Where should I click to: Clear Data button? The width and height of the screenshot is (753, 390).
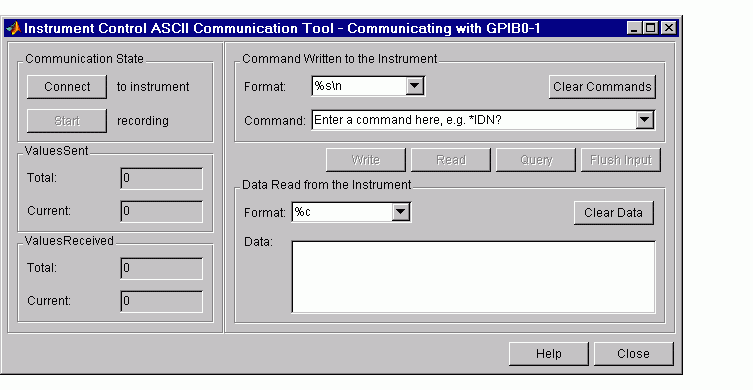614,213
